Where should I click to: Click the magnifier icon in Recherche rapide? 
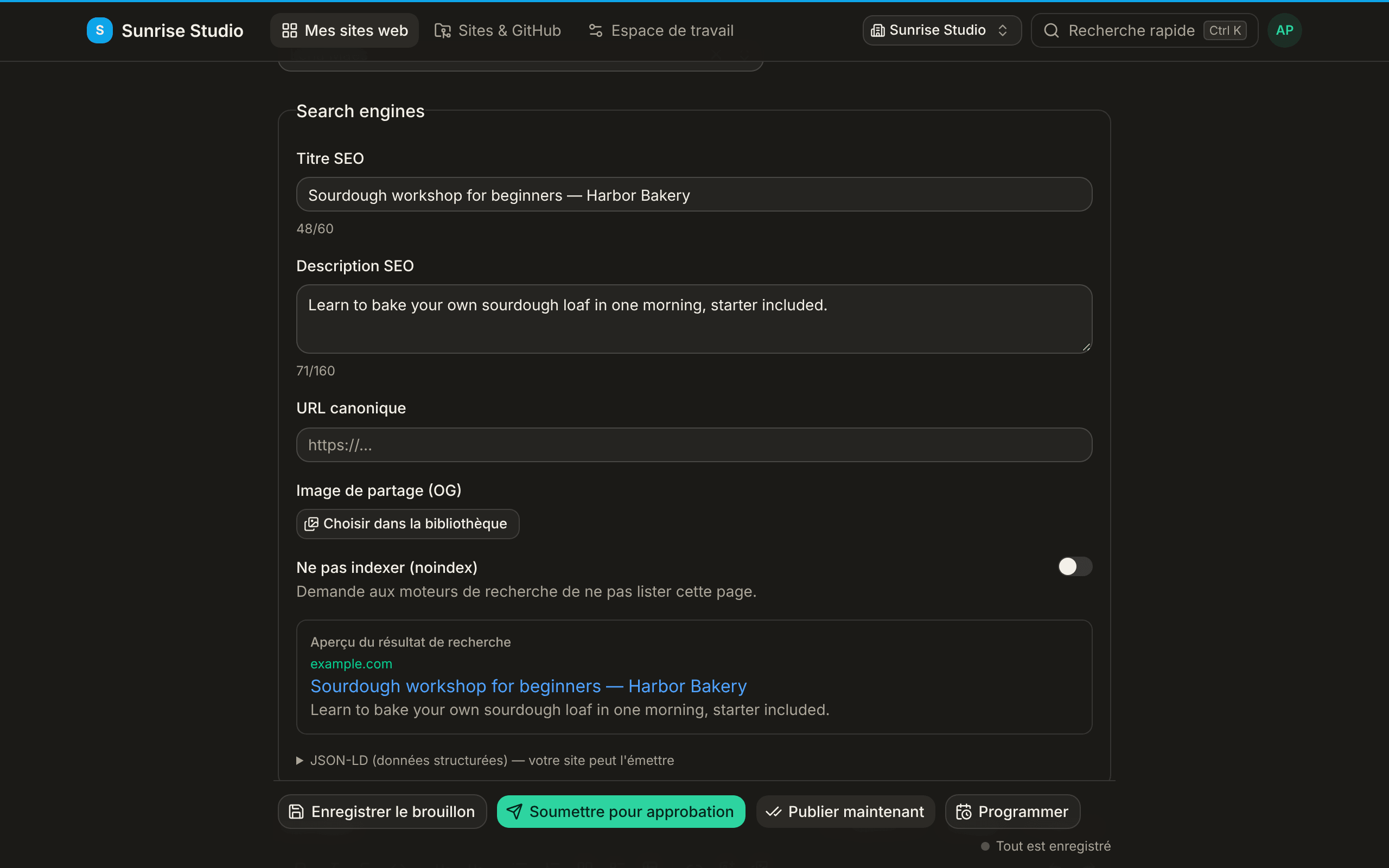(1051, 30)
